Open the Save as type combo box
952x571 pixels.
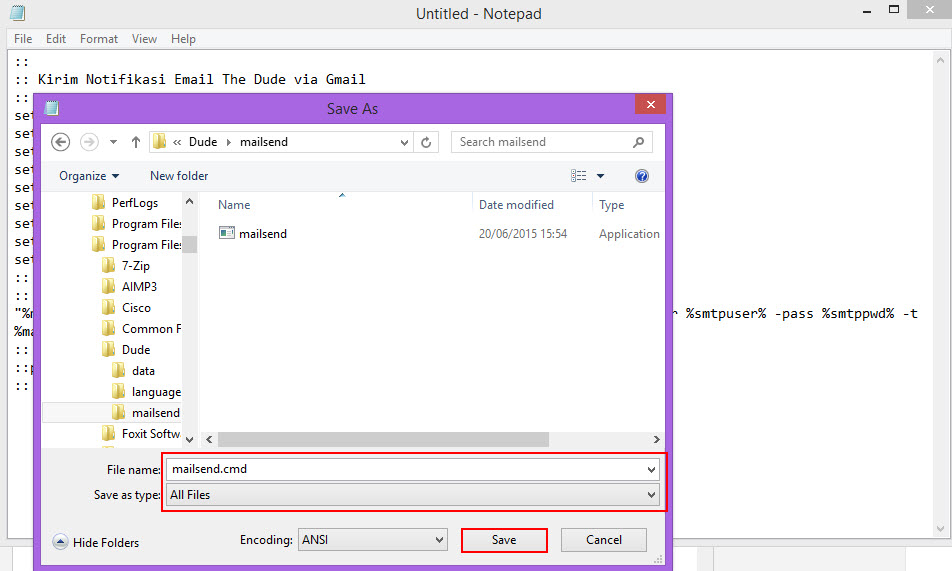pos(413,494)
